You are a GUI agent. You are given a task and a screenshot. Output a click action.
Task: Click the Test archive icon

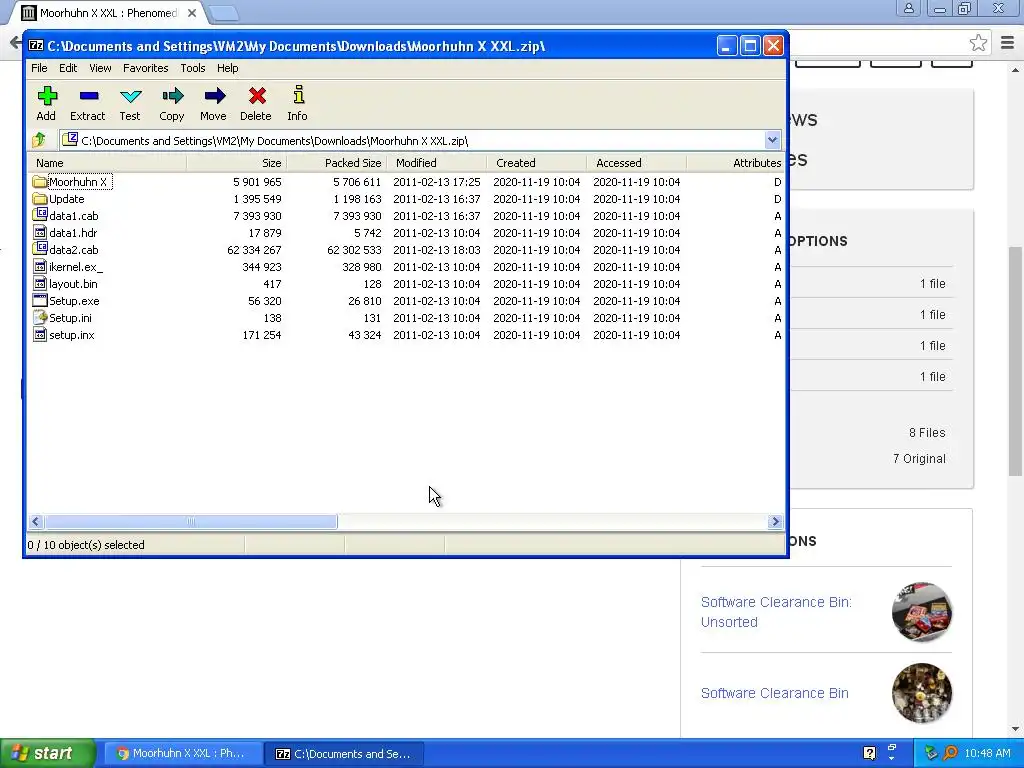130,97
